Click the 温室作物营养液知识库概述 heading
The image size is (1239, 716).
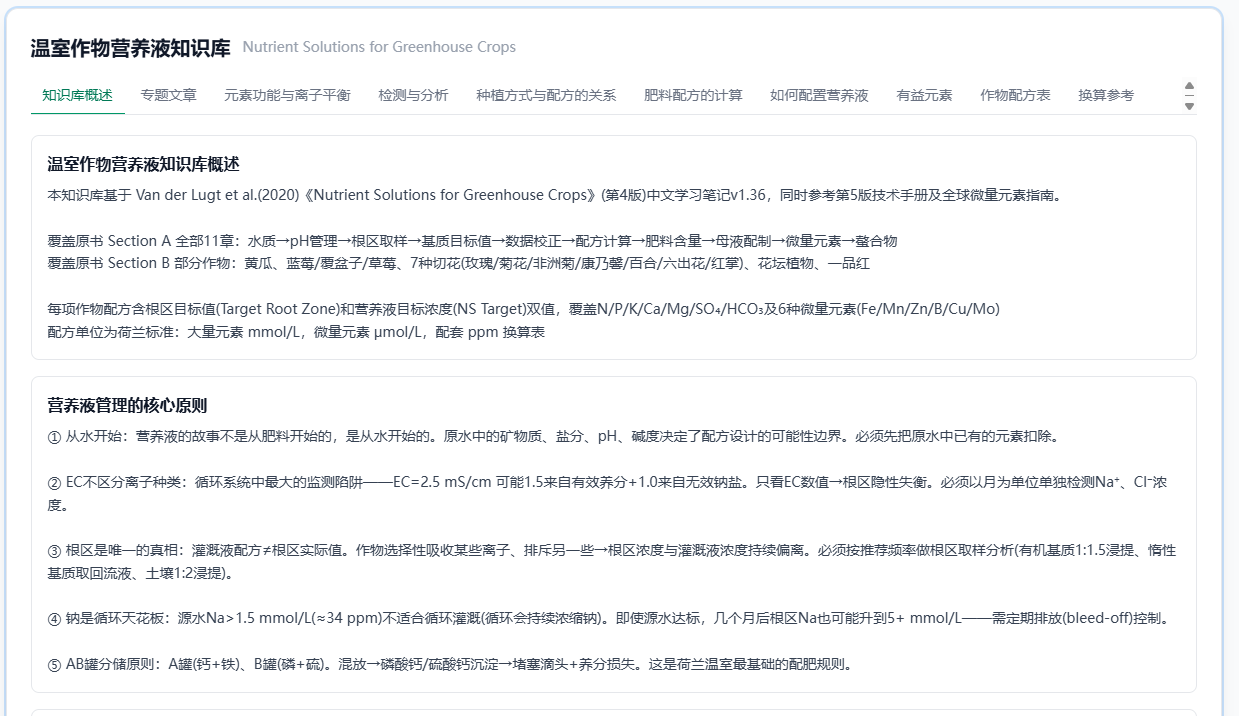click(x=143, y=164)
